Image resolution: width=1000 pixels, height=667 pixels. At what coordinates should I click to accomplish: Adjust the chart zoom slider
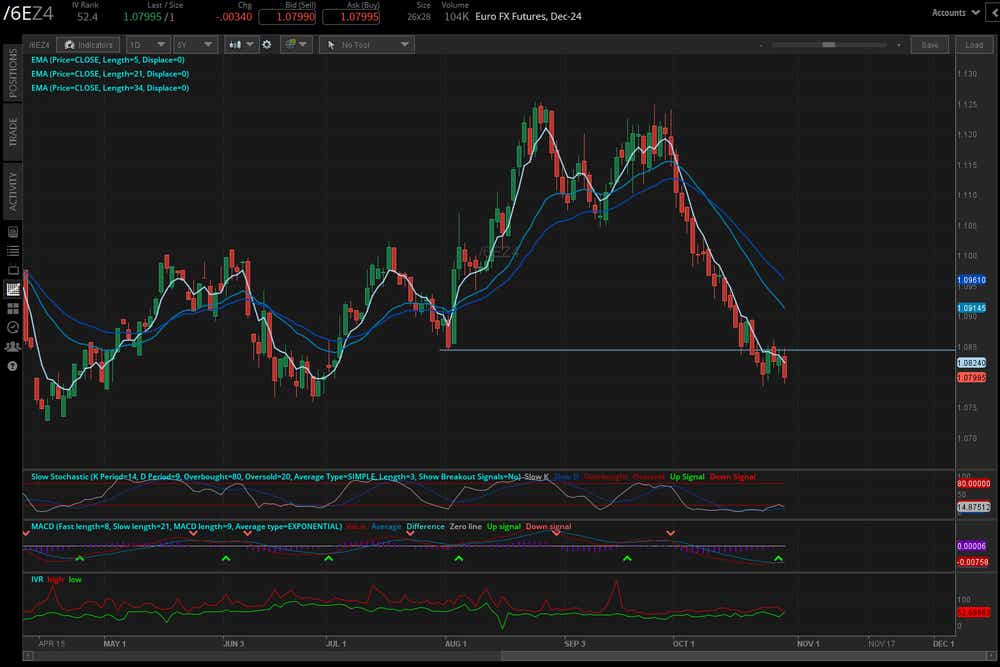point(830,44)
